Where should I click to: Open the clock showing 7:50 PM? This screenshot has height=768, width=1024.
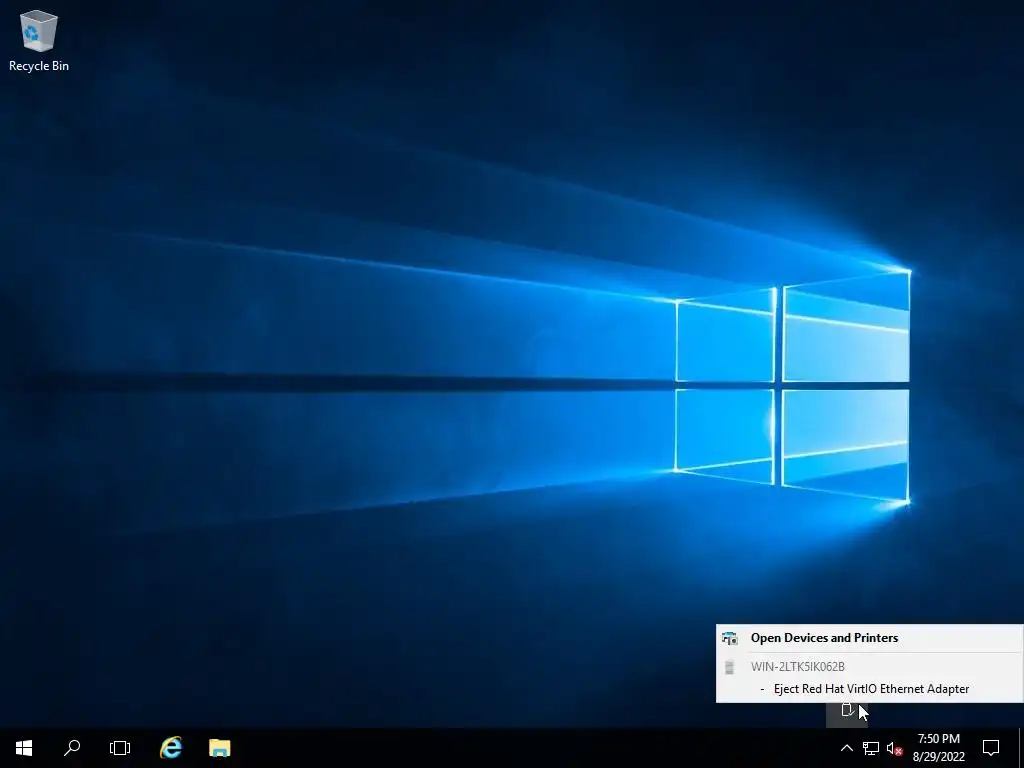[938, 748]
